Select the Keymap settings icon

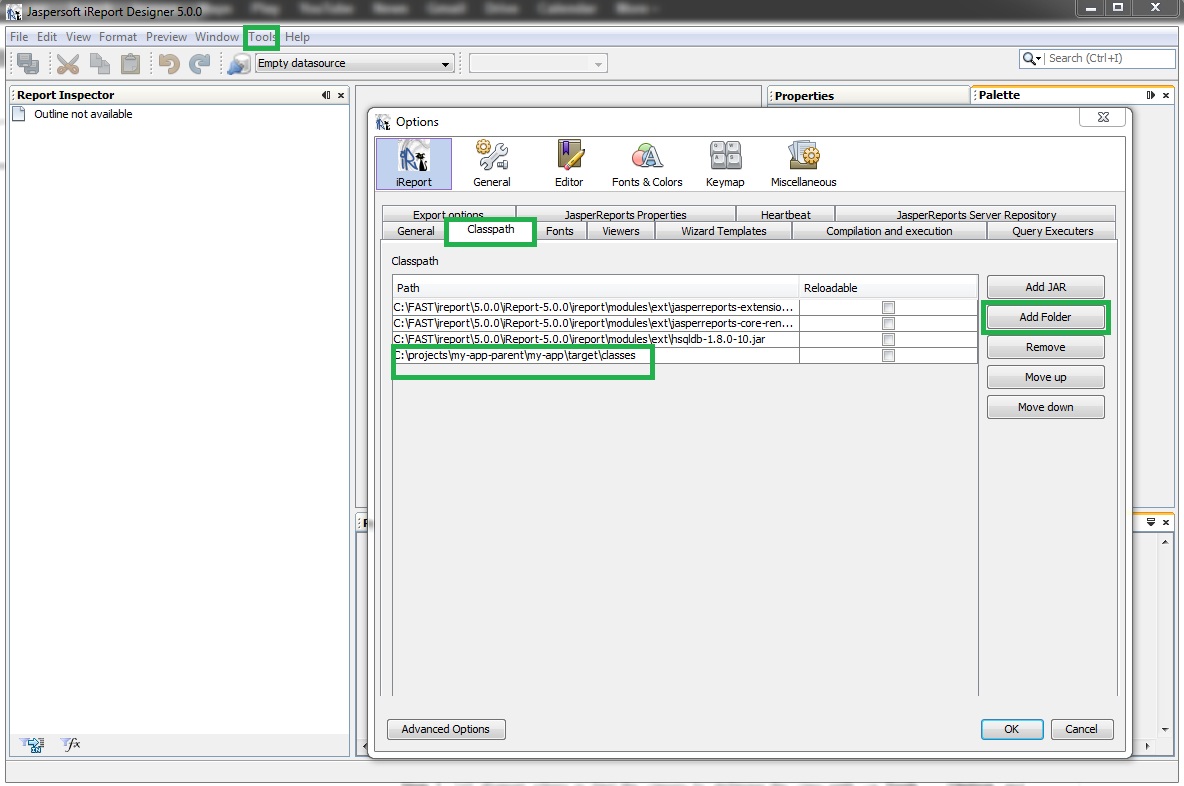[x=724, y=163]
